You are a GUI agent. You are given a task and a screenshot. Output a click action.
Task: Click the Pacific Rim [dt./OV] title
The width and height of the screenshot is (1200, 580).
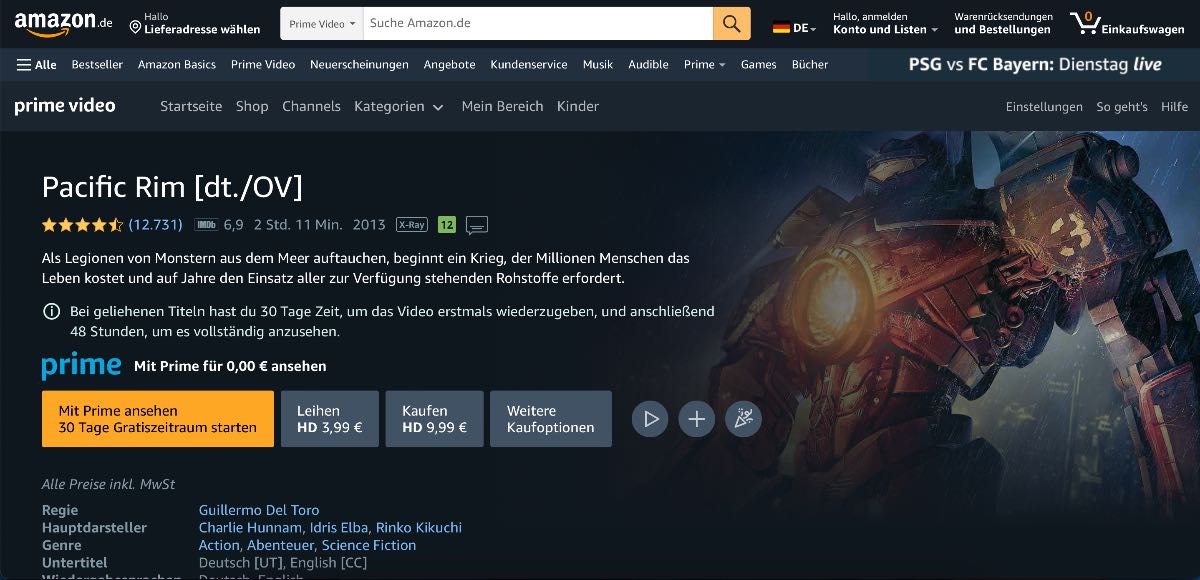pos(172,187)
